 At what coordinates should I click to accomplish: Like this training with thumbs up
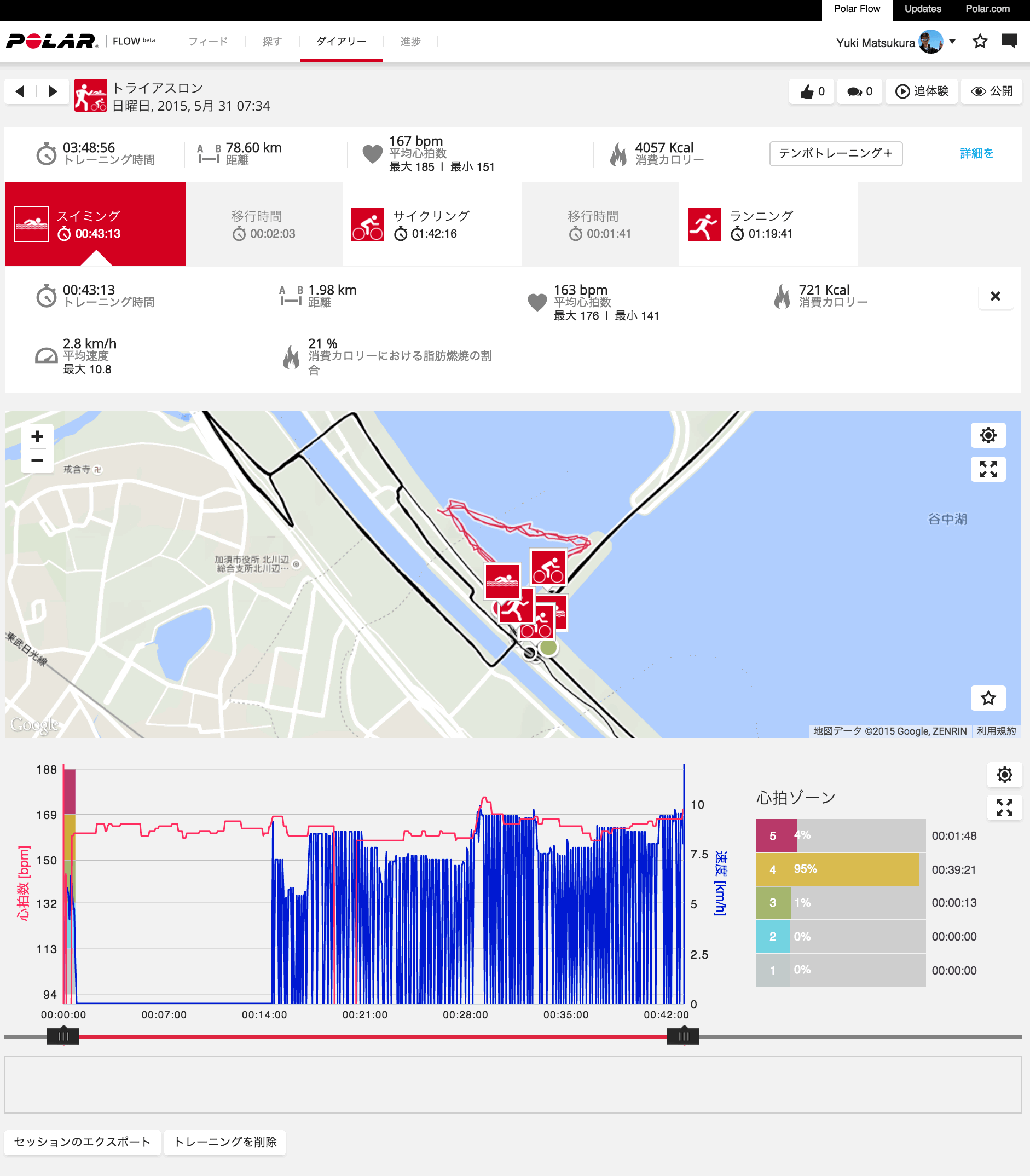click(812, 91)
